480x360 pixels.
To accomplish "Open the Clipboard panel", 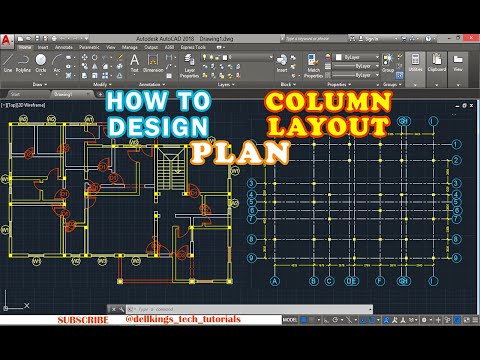I will pos(437,69).
